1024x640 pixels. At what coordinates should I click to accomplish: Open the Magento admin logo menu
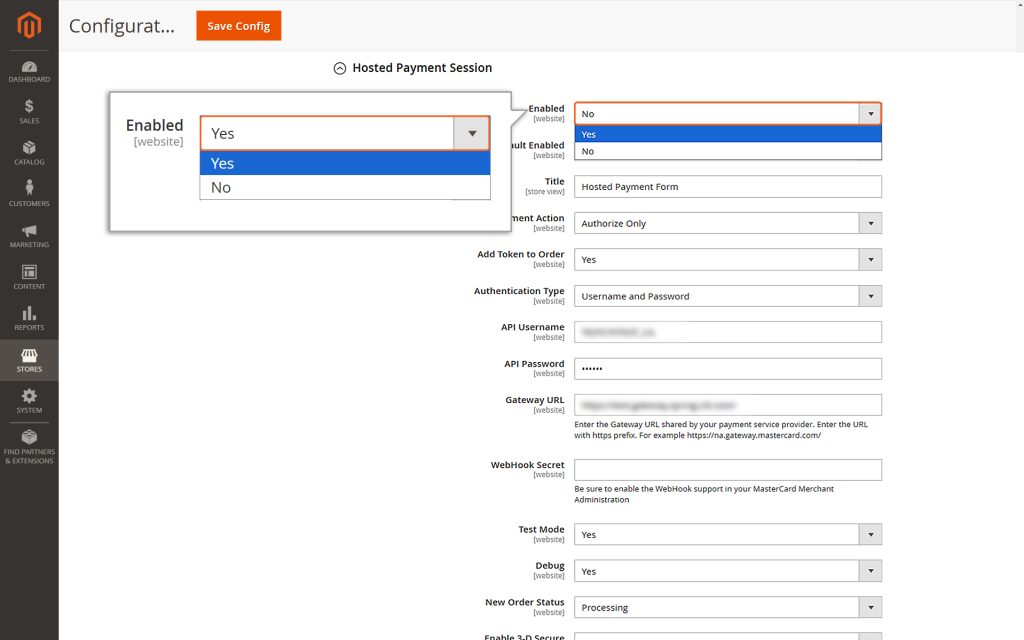[x=29, y=27]
